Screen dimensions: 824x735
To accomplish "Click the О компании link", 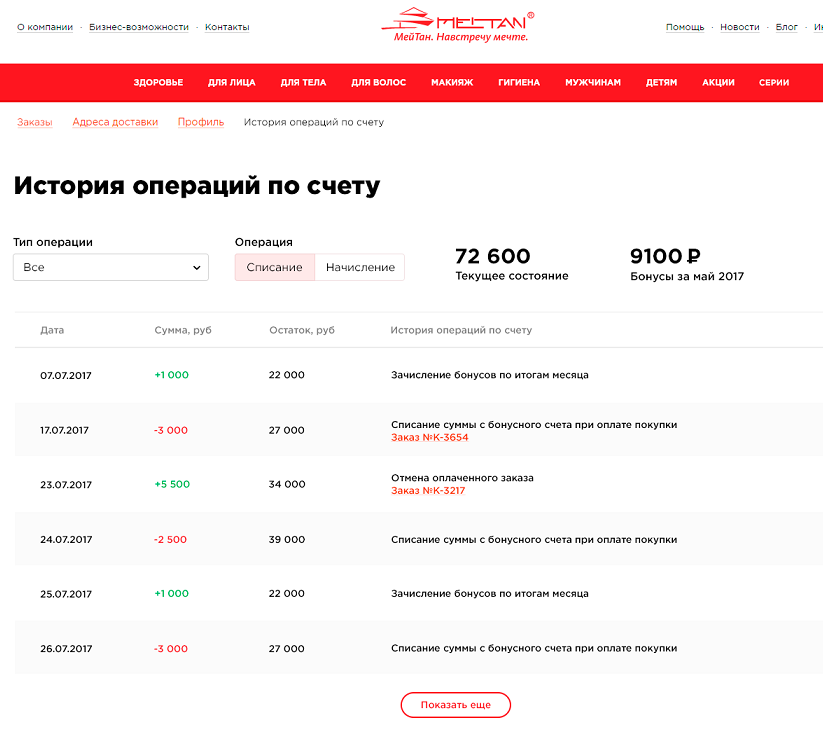I will [45, 27].
